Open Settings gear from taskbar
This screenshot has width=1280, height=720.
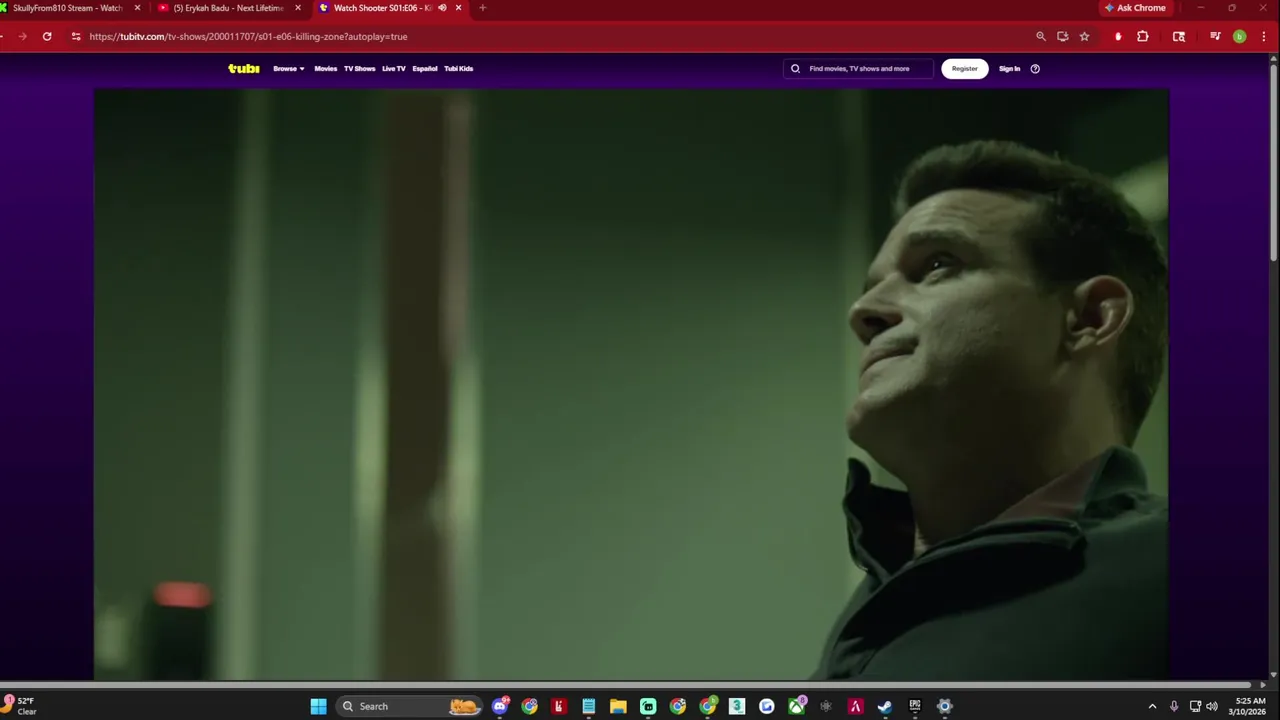click(944, 706)
